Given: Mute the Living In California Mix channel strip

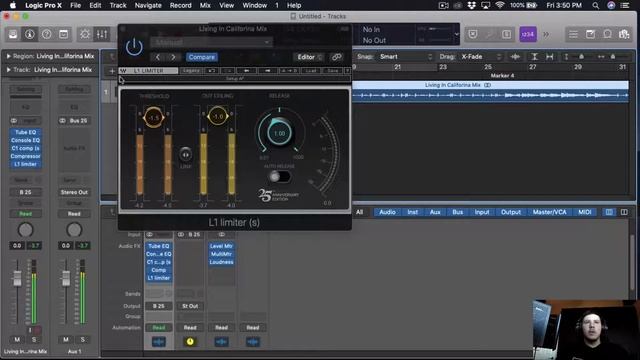Looking at the screenshot, I should [17, 340].
